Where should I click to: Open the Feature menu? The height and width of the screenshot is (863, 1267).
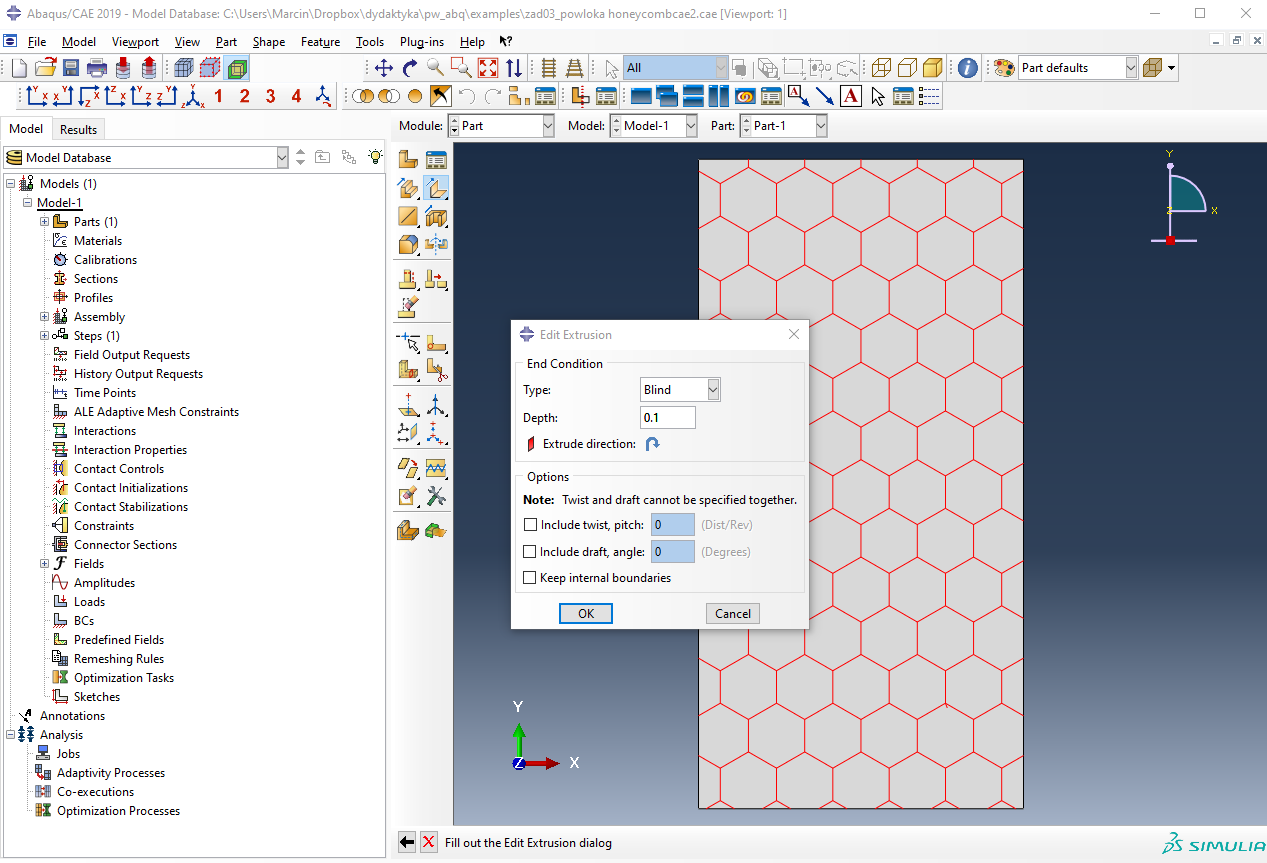[x=320, y=42]
